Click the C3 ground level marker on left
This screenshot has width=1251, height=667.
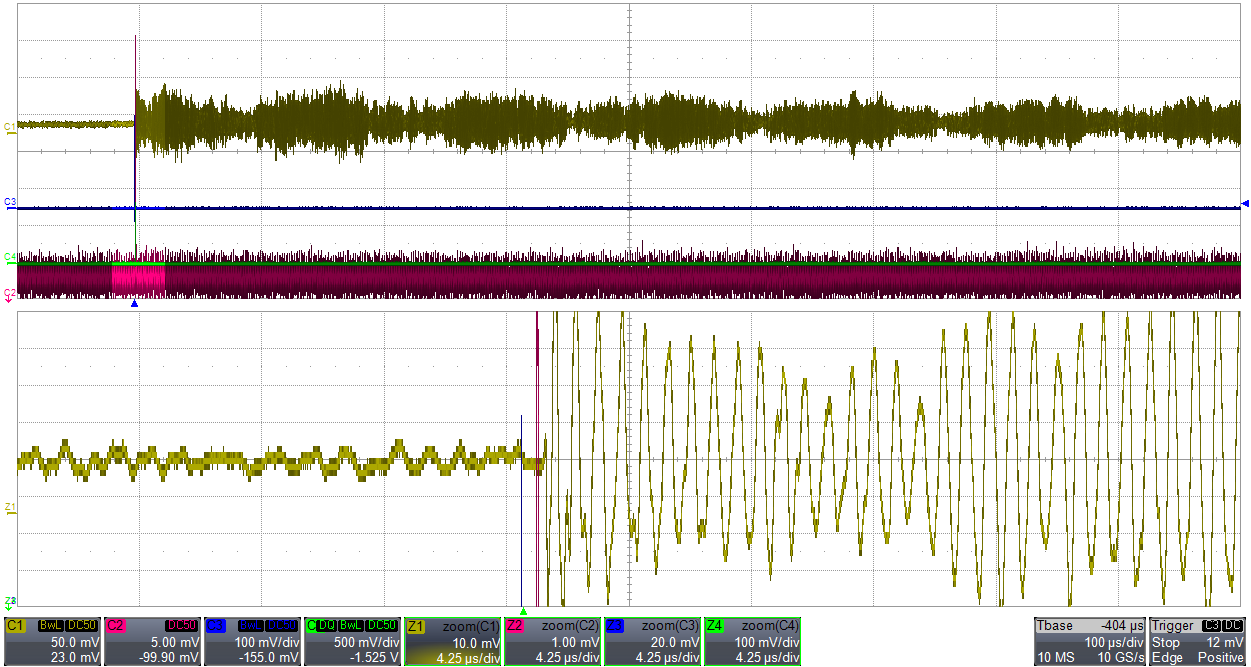coord(10,203)
